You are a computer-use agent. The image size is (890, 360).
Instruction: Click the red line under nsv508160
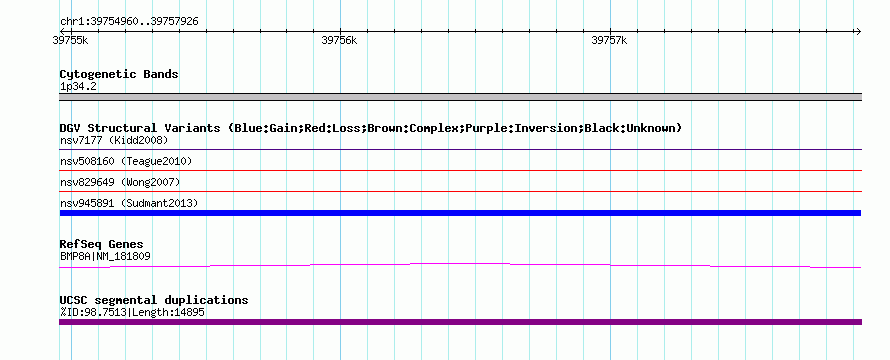pos(460,170)
